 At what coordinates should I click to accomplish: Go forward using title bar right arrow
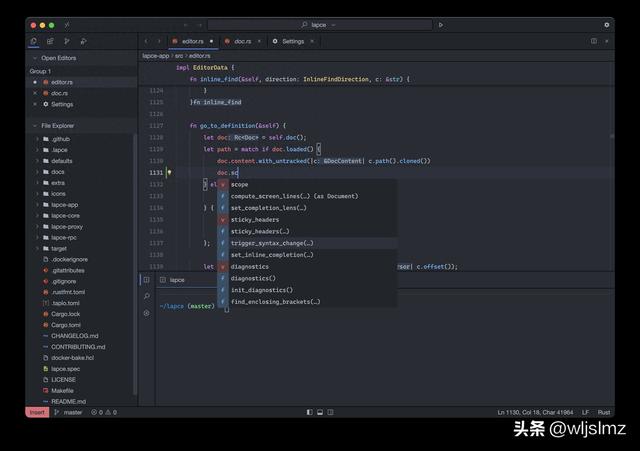coord(200,25)
